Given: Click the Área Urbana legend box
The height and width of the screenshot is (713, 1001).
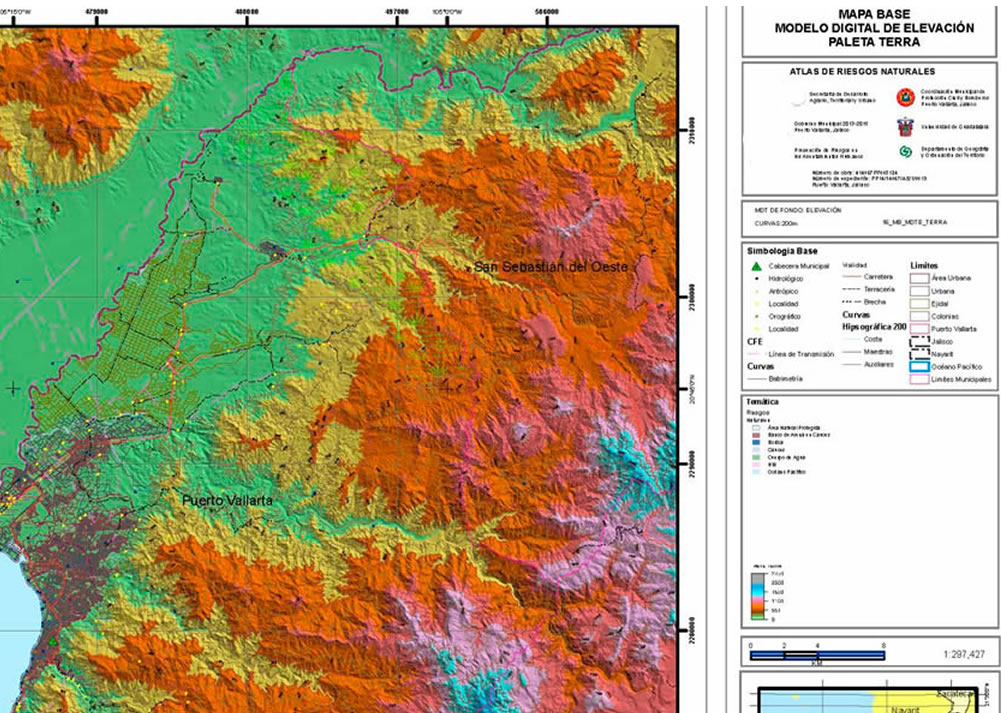Looking at the screenshot, I should point(919,277).
